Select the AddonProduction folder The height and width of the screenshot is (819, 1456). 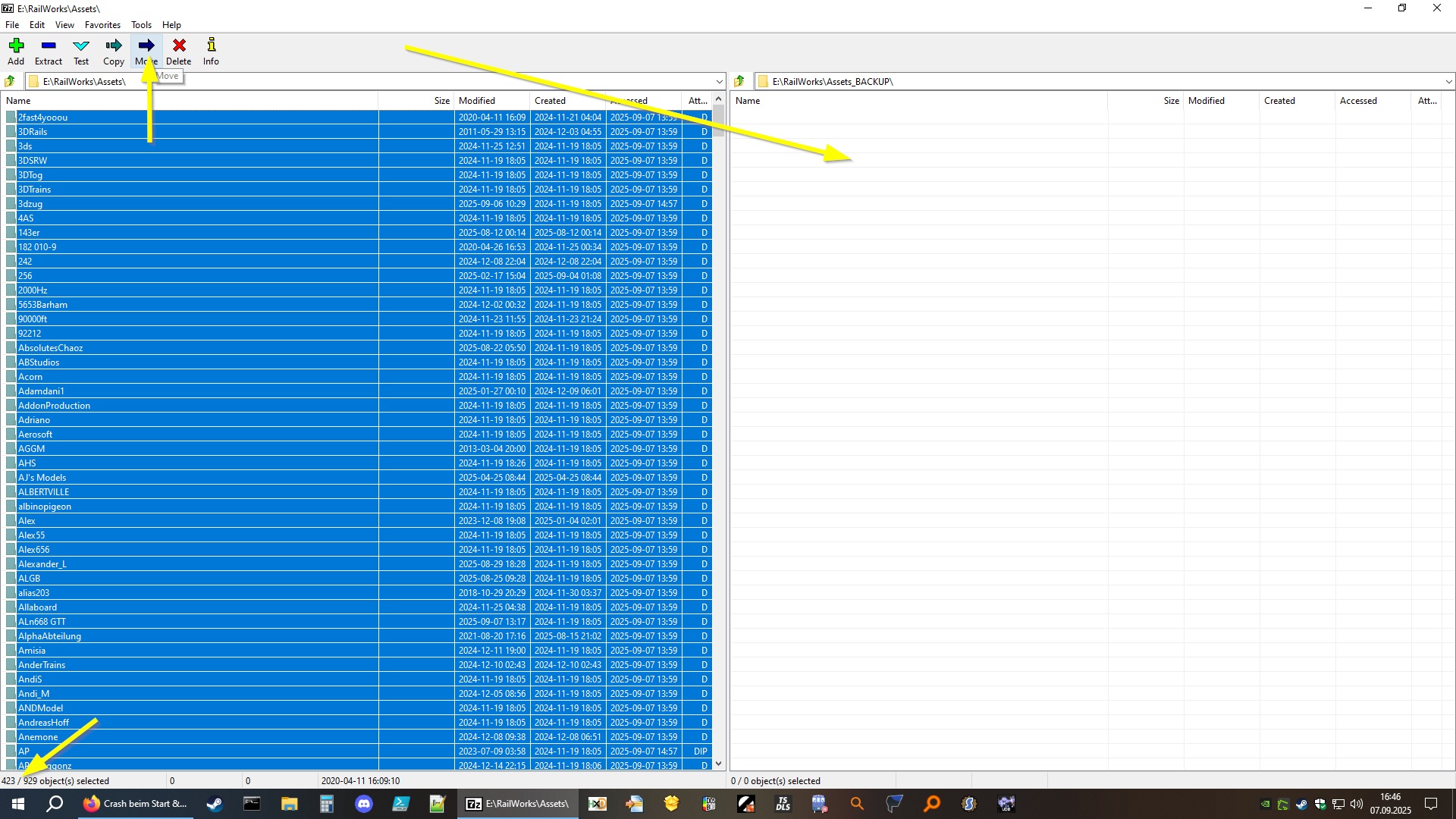pyautogui.click(x=54, y=406)
